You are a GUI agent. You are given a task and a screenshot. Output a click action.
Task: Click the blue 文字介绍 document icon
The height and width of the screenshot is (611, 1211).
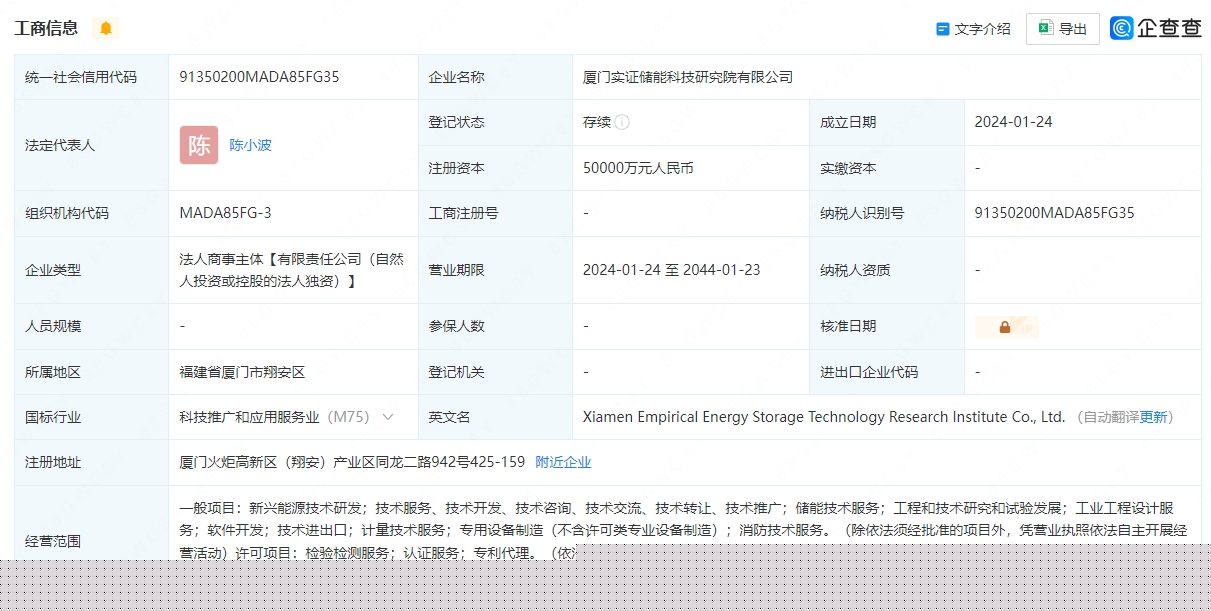pos(942,28)
